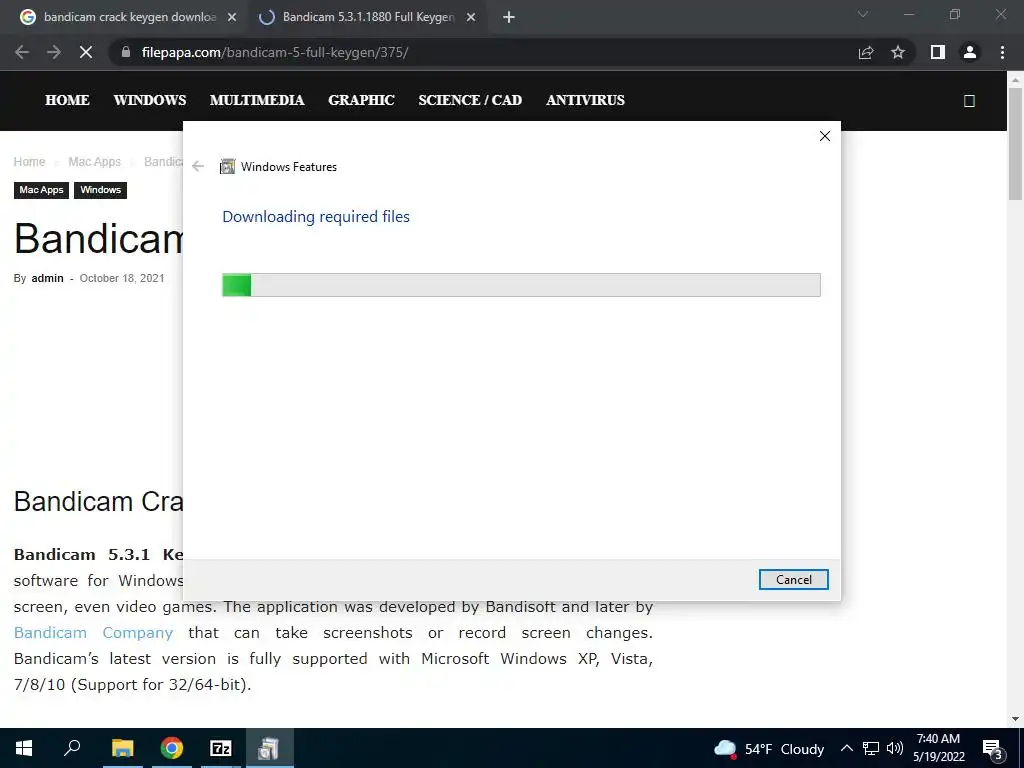This screenshot has height=768, width=1024.
Task: Open volume control tray icon
Action: tap(895, 748)
